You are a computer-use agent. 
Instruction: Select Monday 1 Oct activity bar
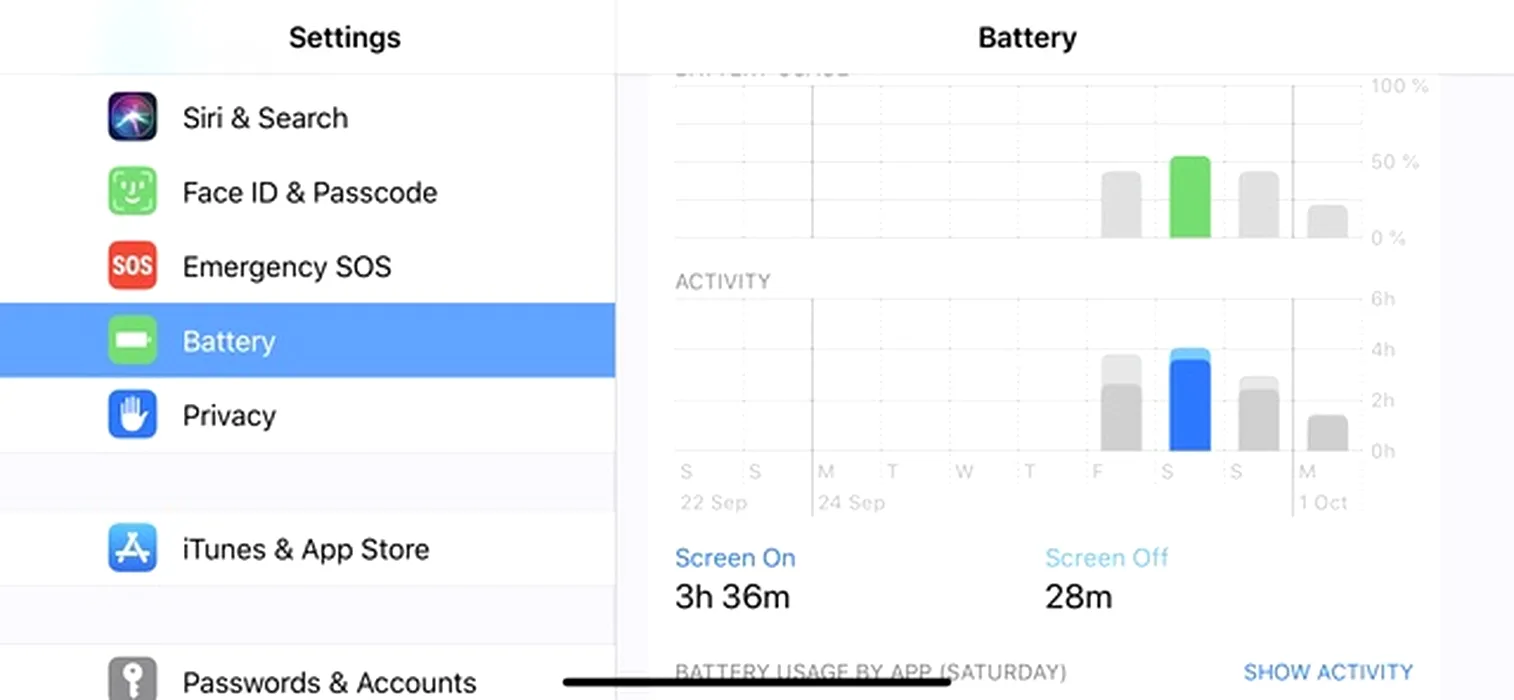tap(1328, 433)
